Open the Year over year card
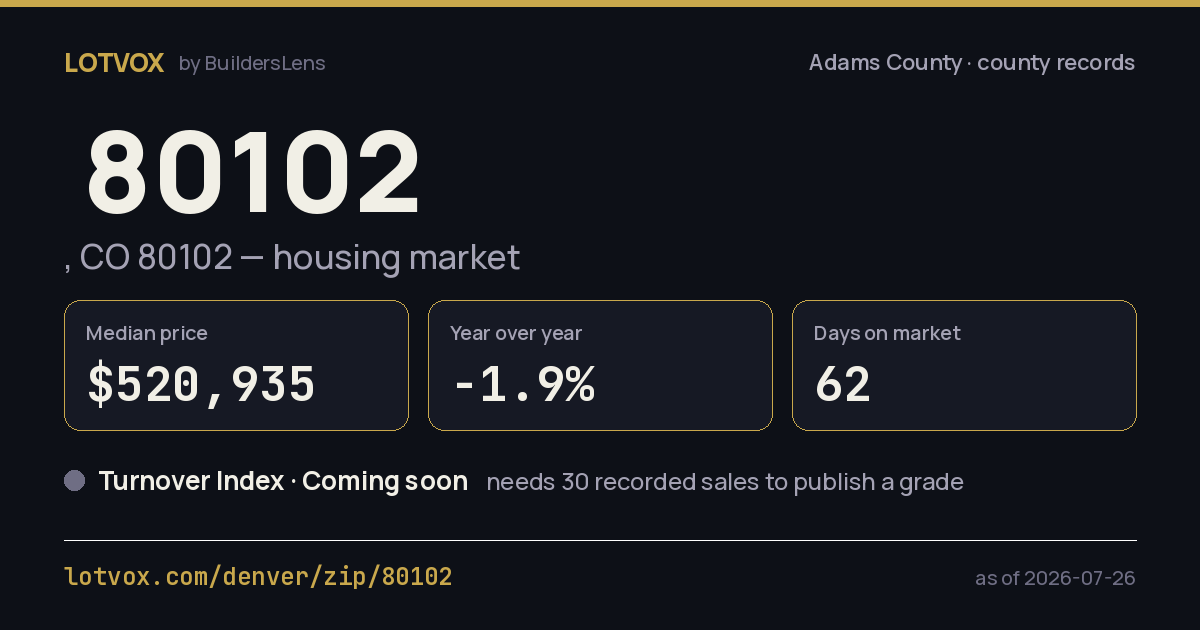This screenshot has height=630, width=1200. (x=600, y=366)
